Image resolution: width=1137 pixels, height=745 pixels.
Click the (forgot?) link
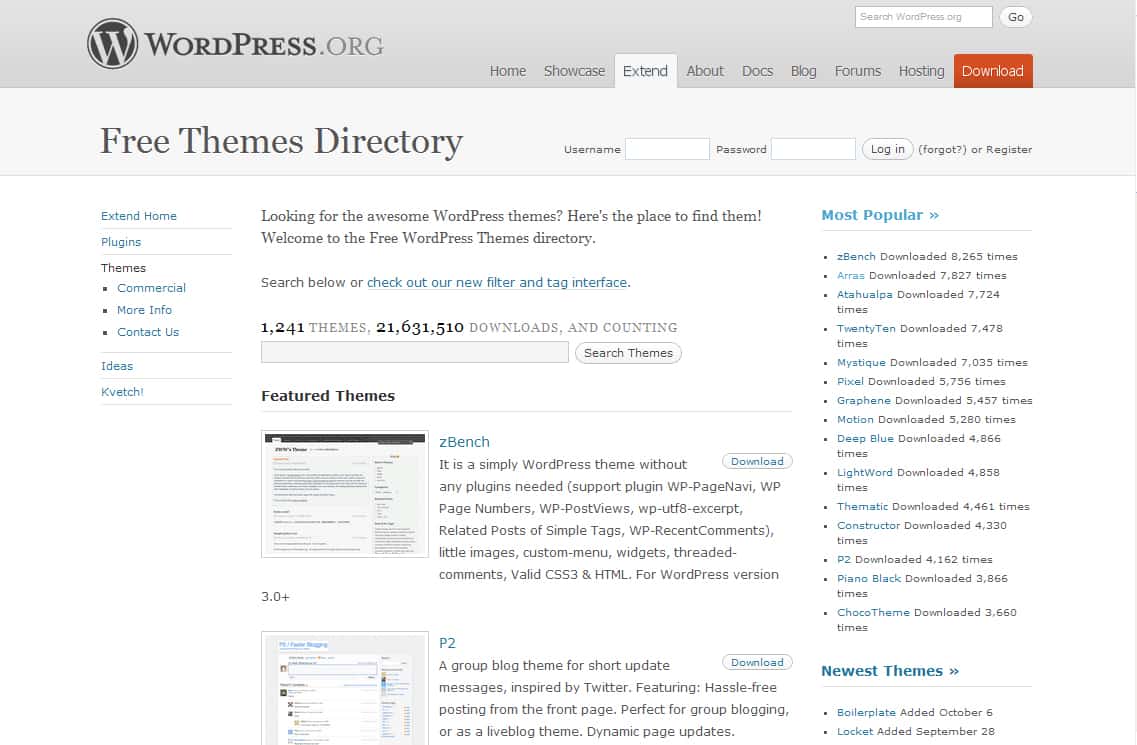[942, 149]
